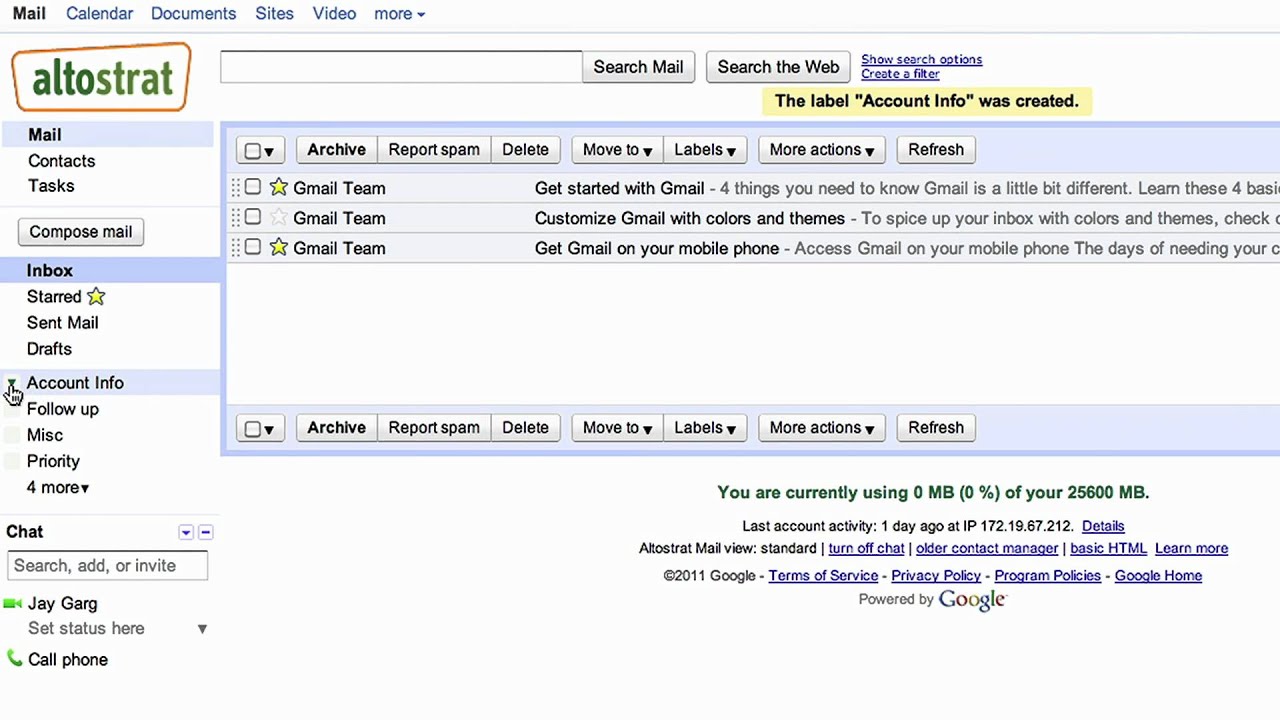The width and height of the screenshot is (1280, 720).
Task: Toggle star on Get started with Gmail email
Action: (278, 187)
